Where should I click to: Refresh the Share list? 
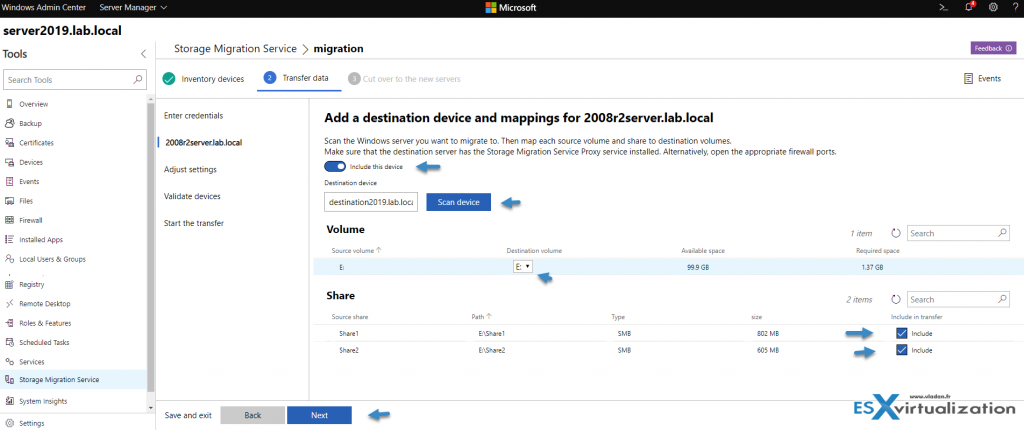click(x=895, y=299)
